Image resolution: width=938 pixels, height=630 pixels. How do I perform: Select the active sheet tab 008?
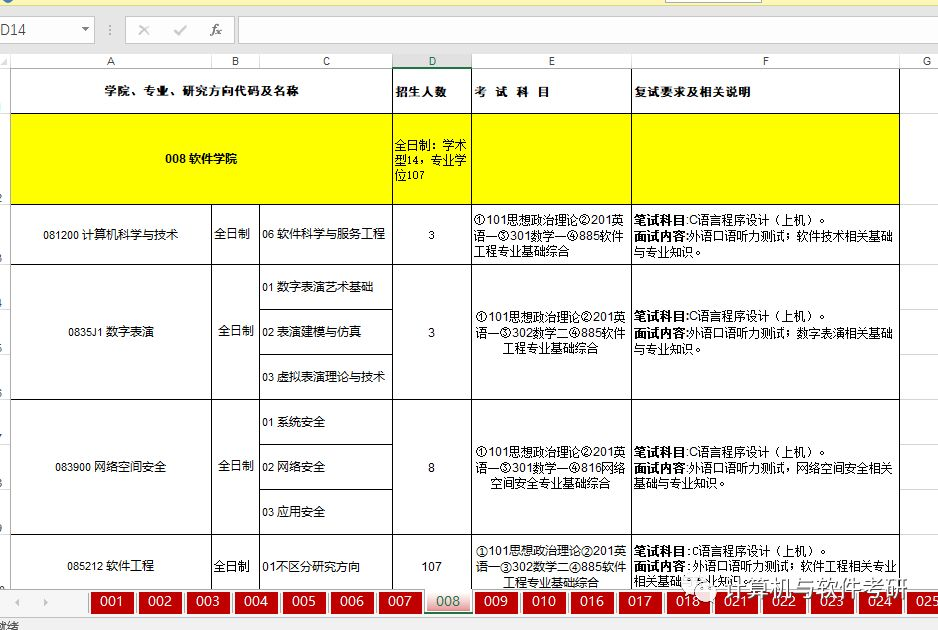[x=448, y=601]
